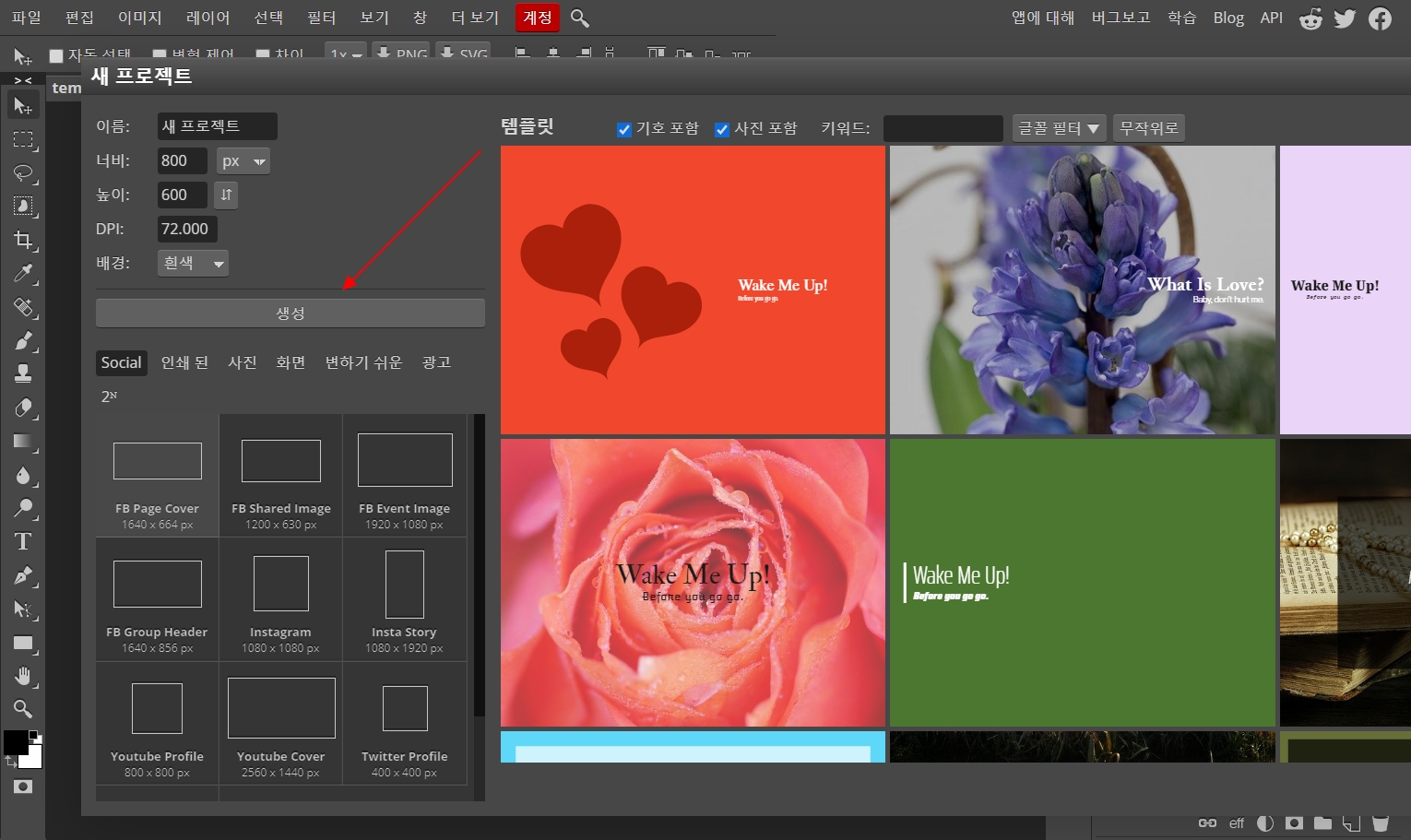
Task: Click the add mask icon at bottom
Action: coord(1294,822)
